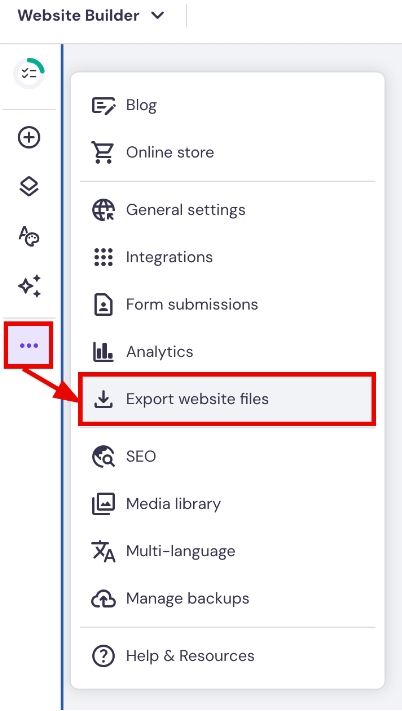This screenshot has height=711, width=402.
Task: Click the shopping cart Online store icon
Action: (x=103, y=152)
